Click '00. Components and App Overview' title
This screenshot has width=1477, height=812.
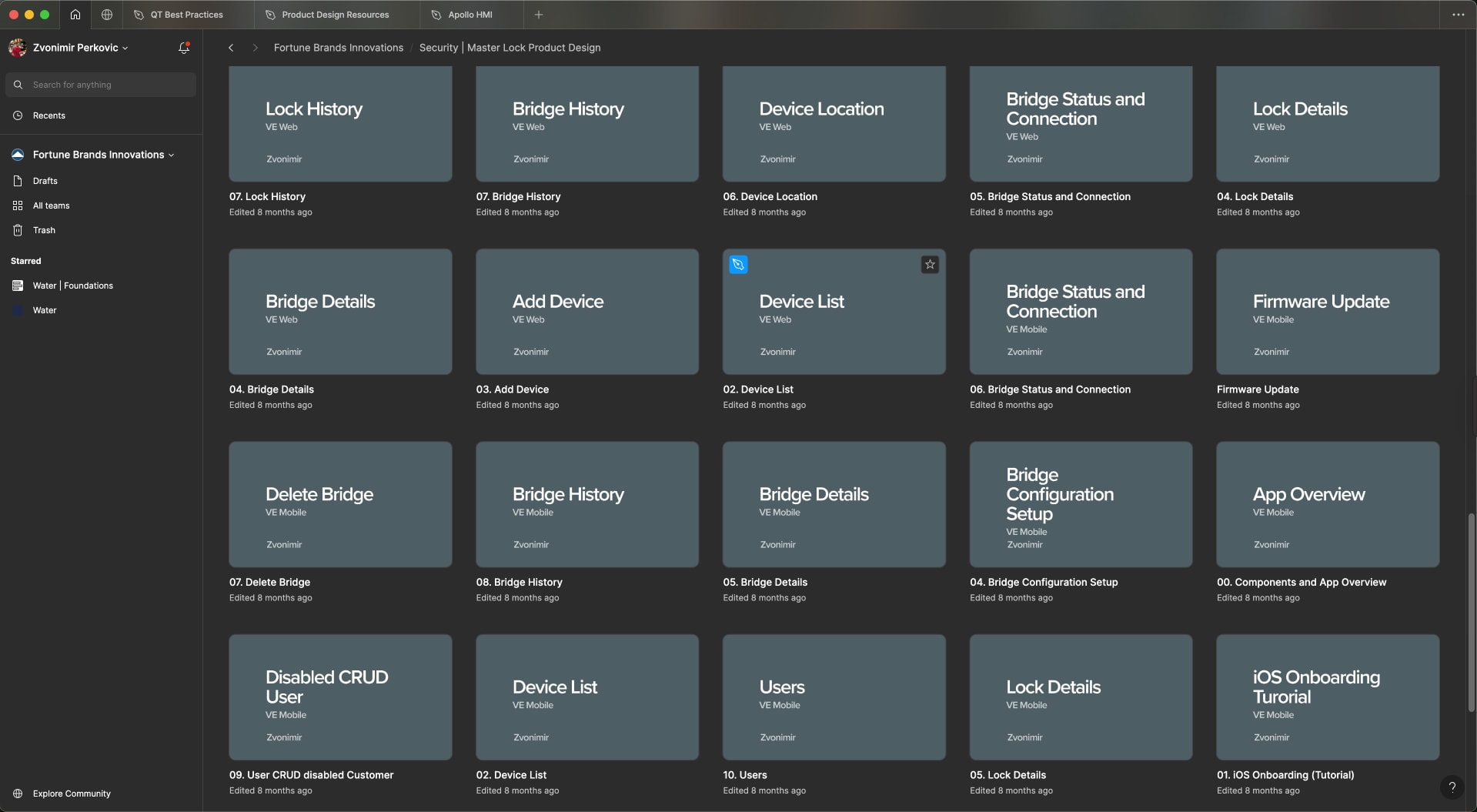point(1302,583)
